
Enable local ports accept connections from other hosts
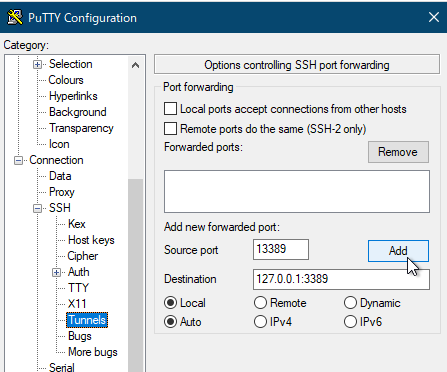(170, 109)
